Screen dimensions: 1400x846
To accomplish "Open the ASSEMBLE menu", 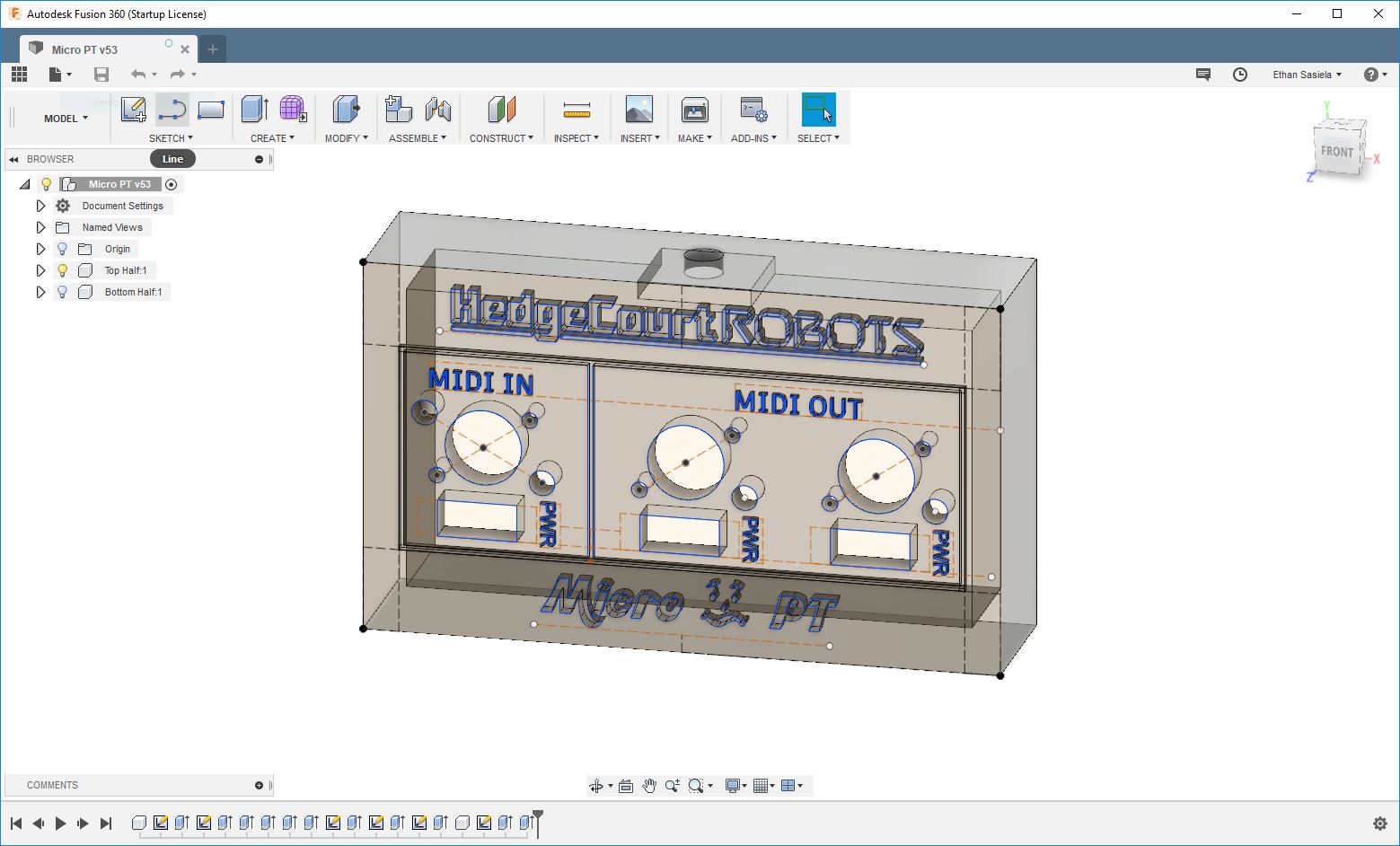I will 418,138.
